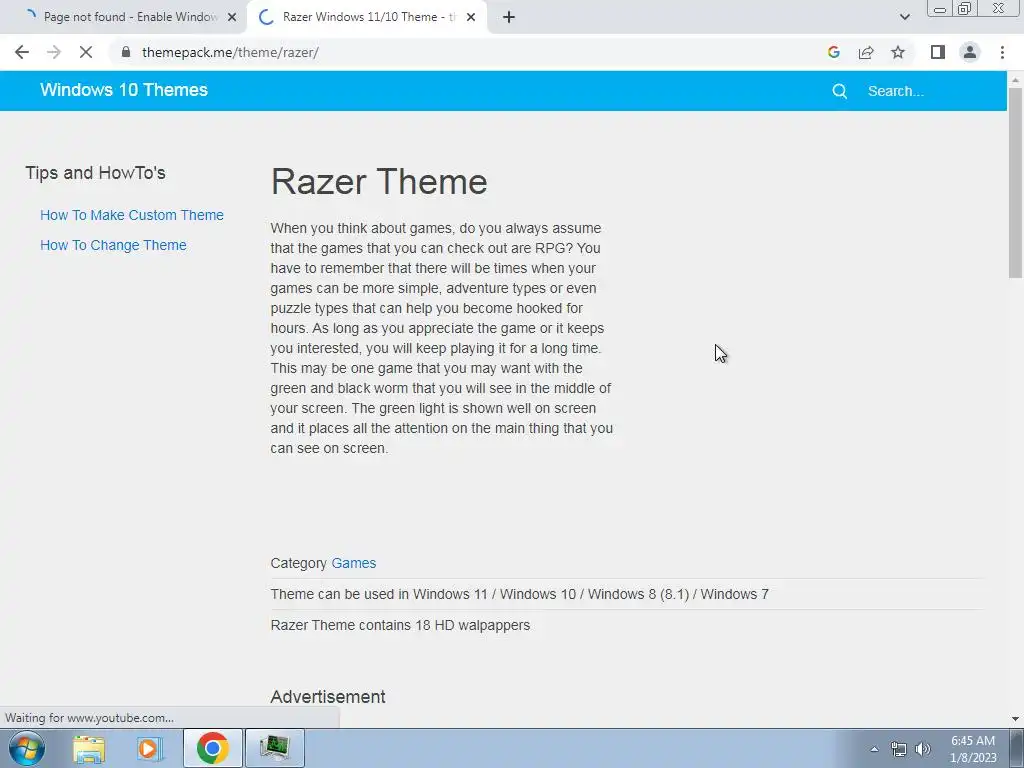
Task: Share this page icon
Action: click(866, 52)
